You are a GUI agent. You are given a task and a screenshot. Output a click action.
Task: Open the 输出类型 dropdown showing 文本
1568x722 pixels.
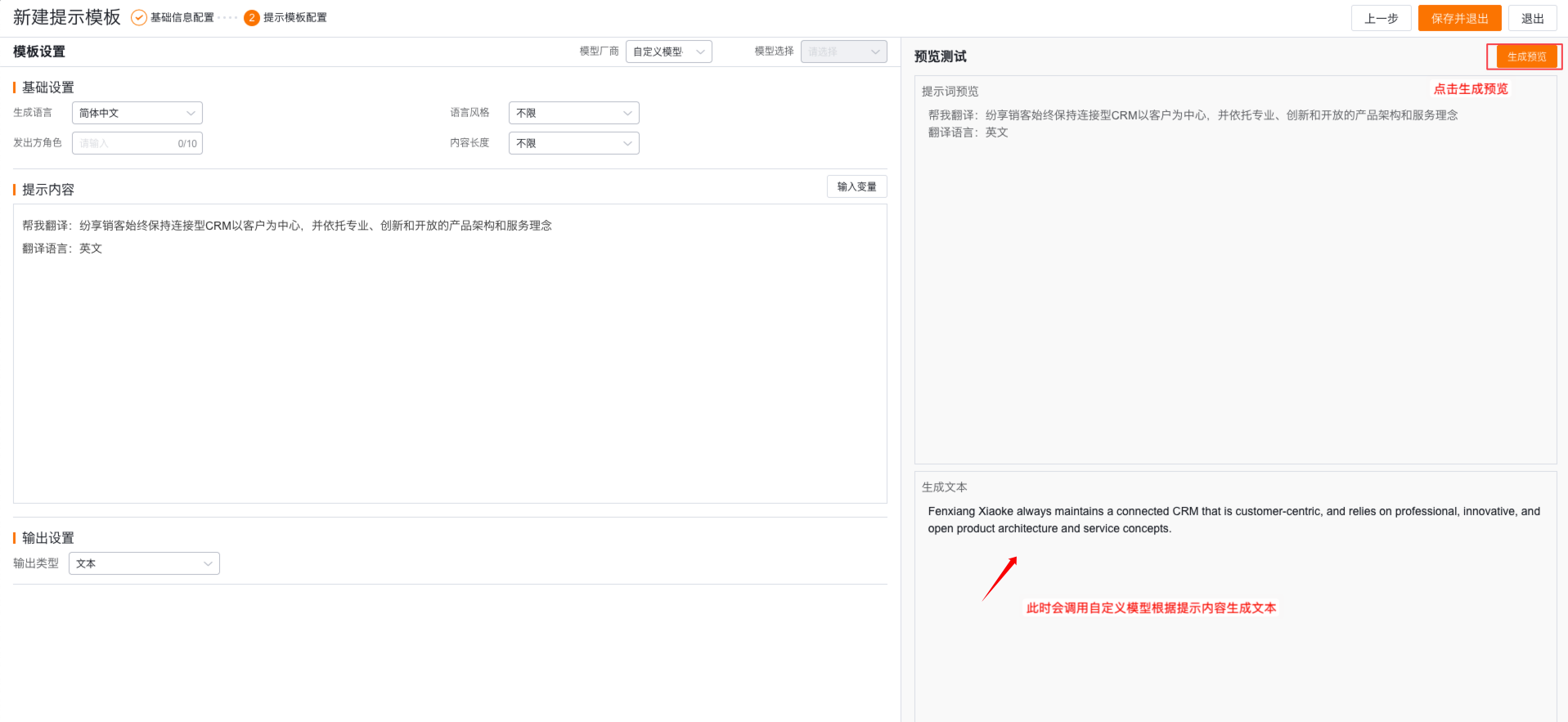point(144,563)
